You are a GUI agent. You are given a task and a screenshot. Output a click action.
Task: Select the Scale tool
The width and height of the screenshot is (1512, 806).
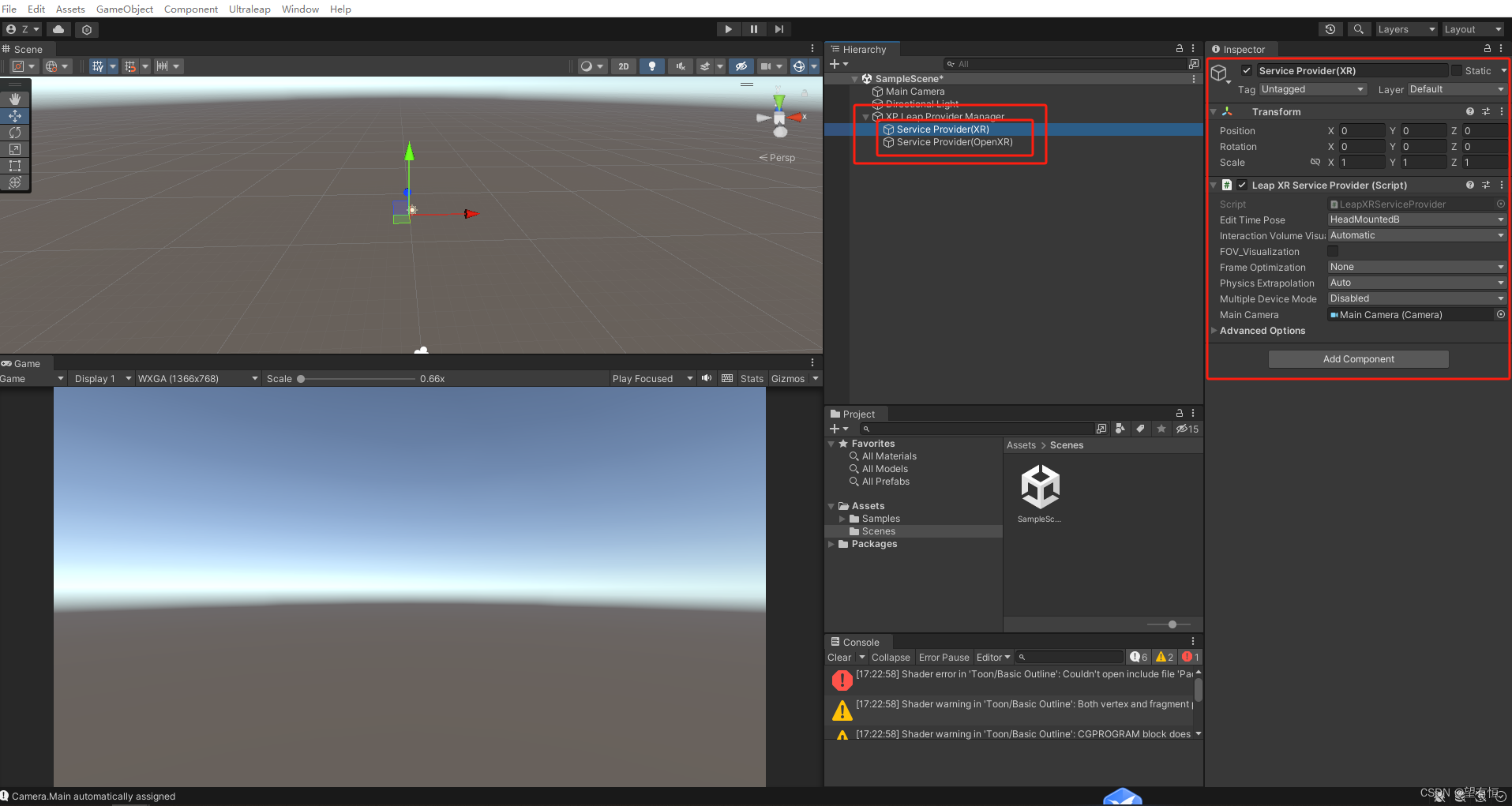click(15, 149)
